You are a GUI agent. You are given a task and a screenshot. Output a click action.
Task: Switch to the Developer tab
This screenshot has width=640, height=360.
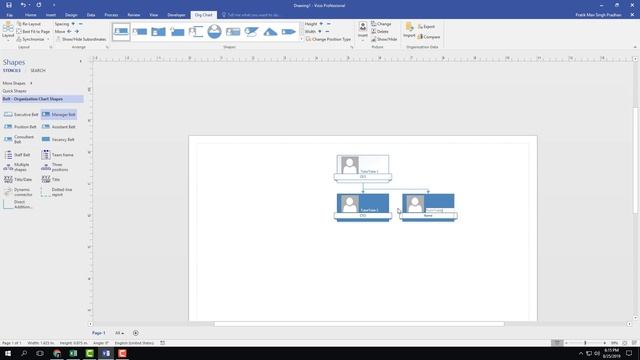[x=176, y=15]
